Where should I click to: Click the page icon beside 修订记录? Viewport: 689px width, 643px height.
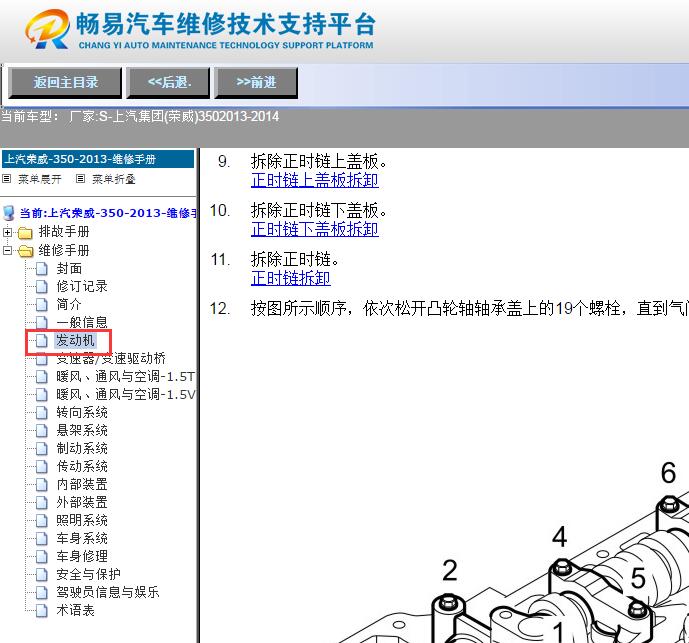click(x=41, y=287)
